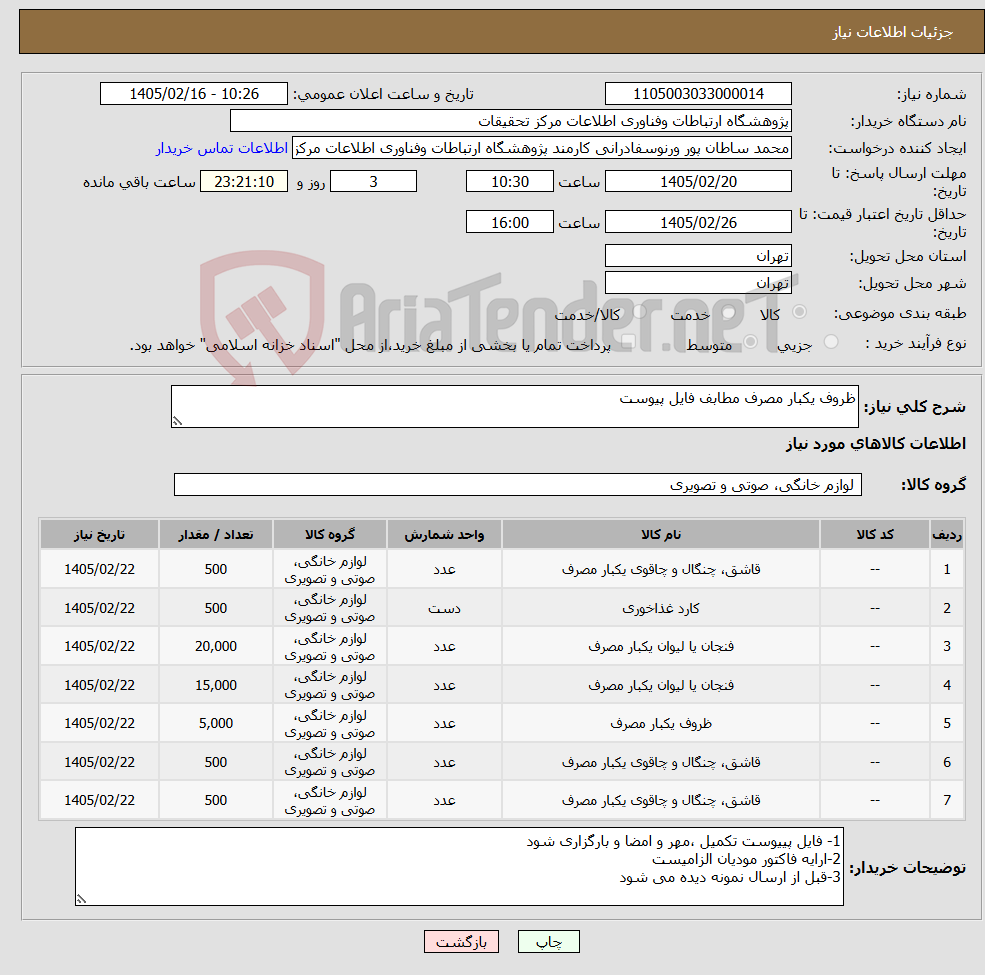Image resolution: width=985 pixels, height=975 pixels.
Task: Click the تاریخ نیاز column header
Action: coord(99,534)
